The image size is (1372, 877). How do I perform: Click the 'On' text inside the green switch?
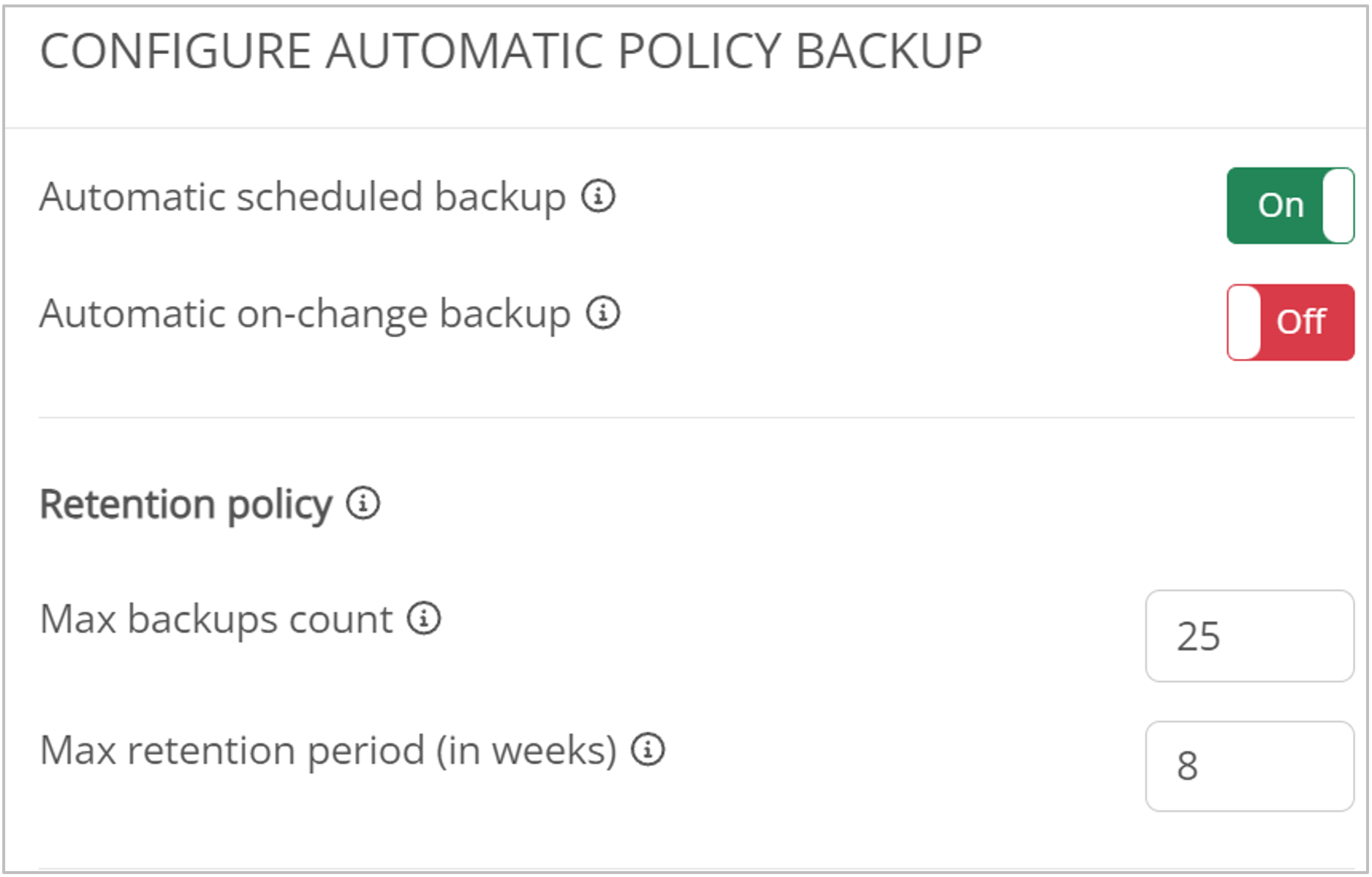(x=1281, y=205)
